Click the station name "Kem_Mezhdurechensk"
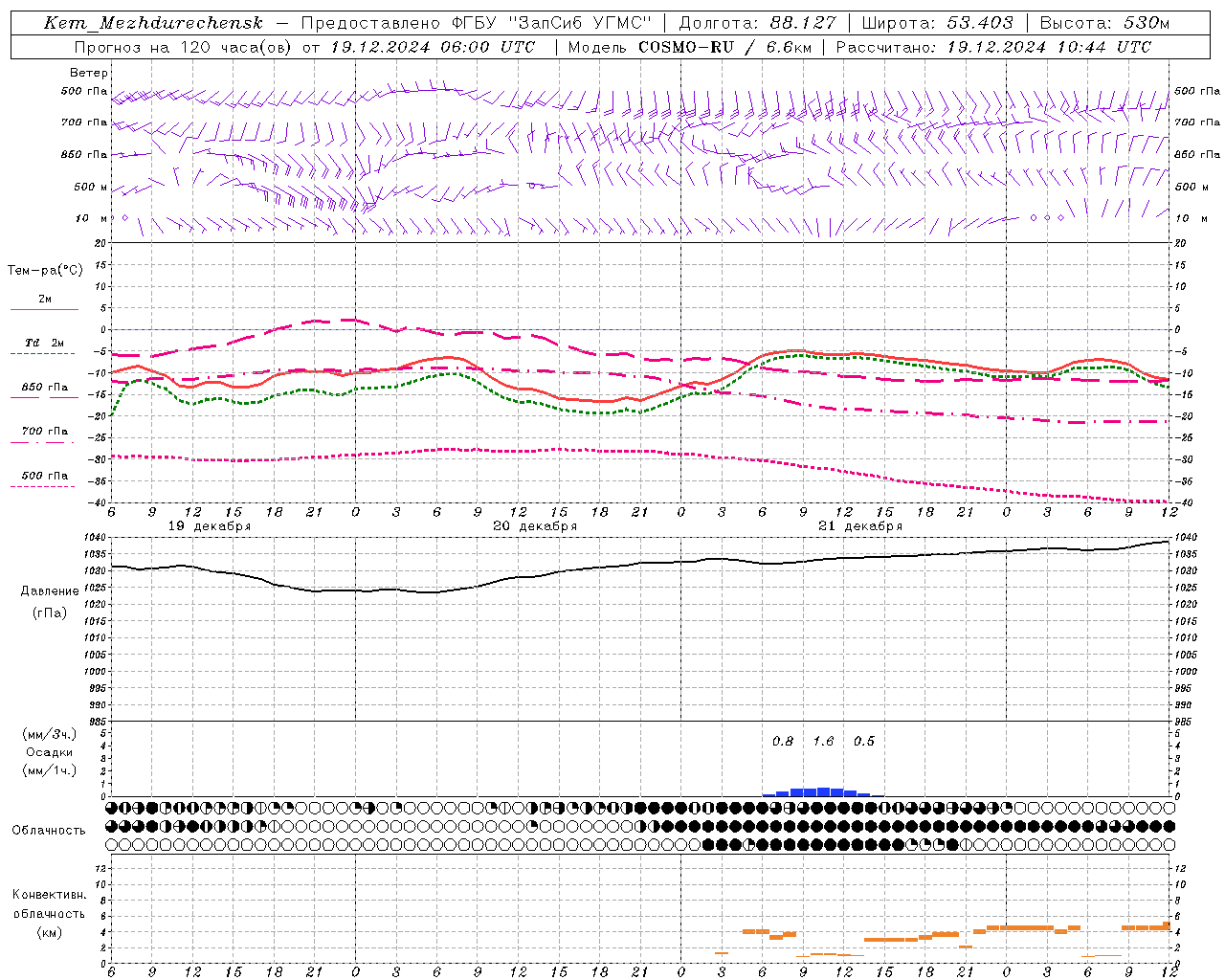This screenshot has width=1225, height=980. tap(153, 23)
